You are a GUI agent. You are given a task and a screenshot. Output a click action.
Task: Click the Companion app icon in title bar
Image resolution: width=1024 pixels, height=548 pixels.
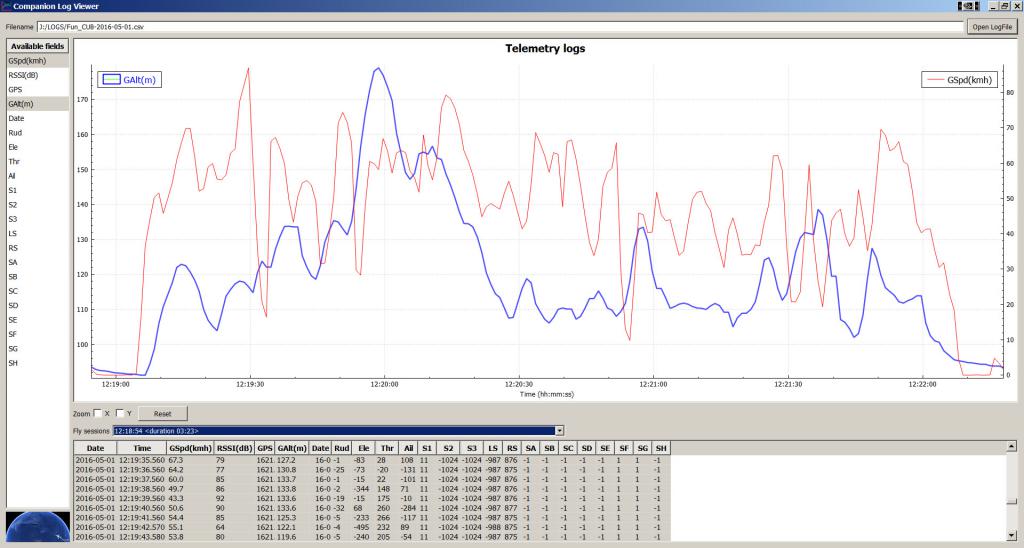pos(6,6)
